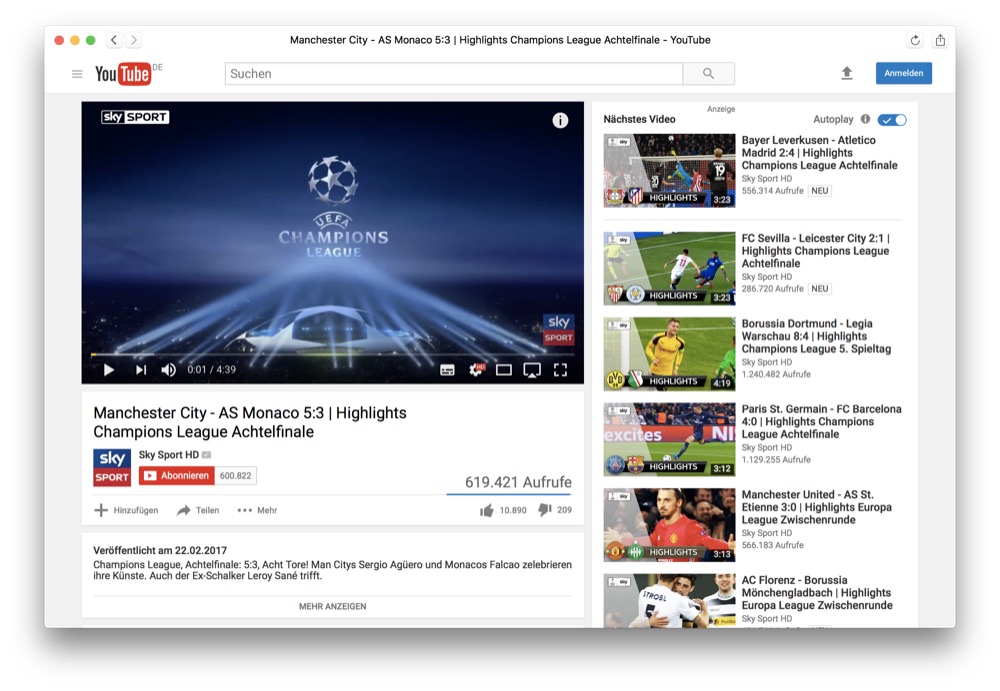Enter fullscreen mode
Screen dimensions: 1000x691
click(561, 370)
